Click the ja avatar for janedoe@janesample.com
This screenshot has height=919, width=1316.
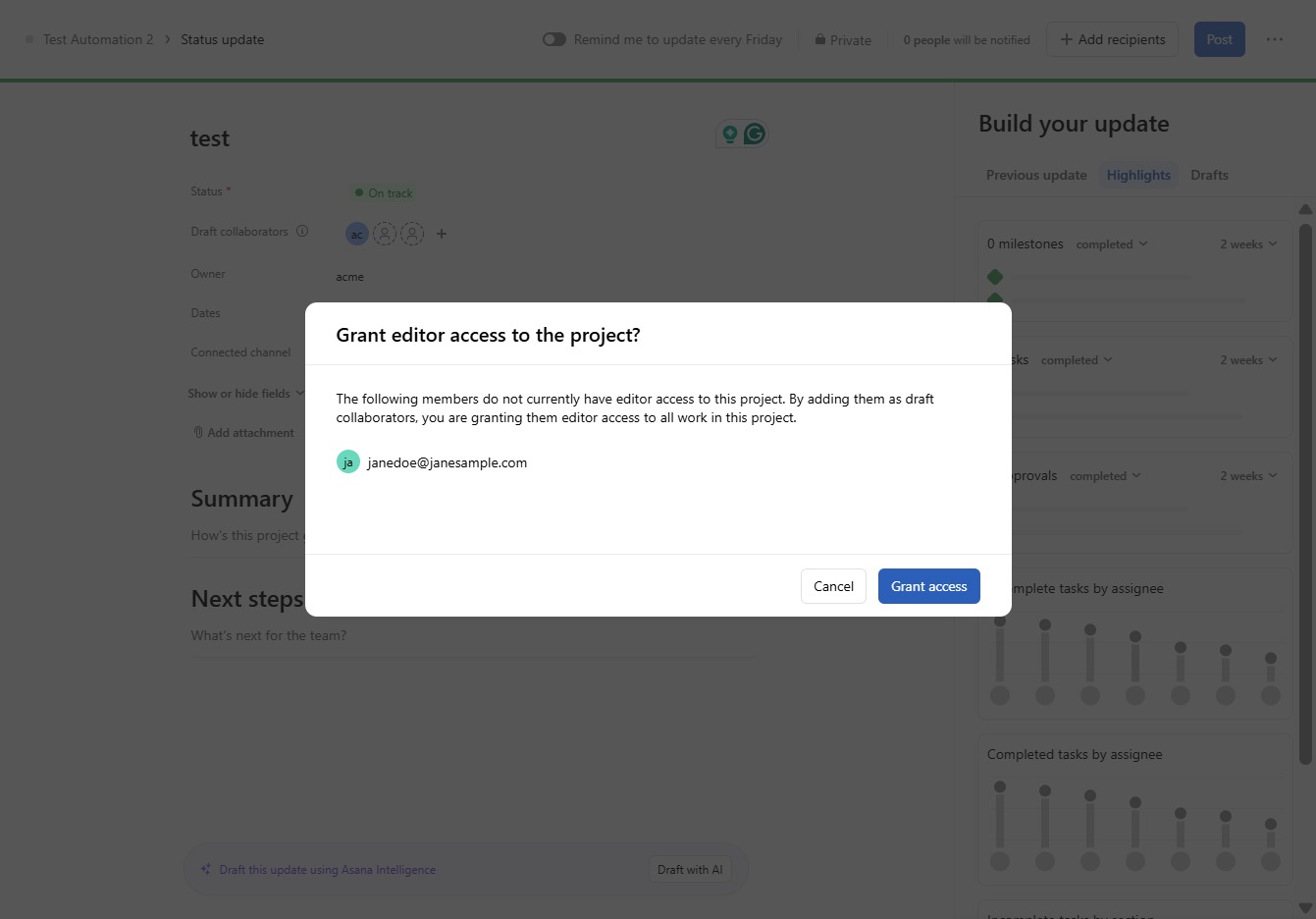pyautogui.click(x=348, y=461)
